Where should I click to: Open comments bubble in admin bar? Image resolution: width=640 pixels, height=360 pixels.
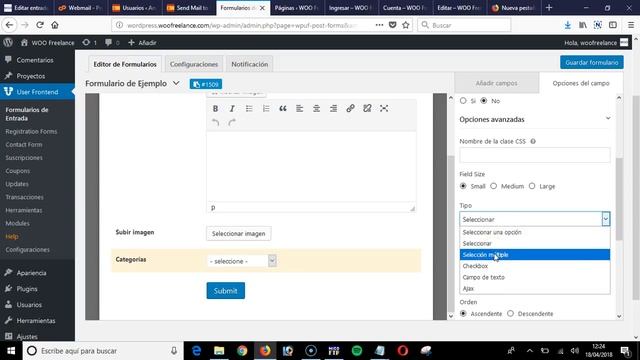112,42
